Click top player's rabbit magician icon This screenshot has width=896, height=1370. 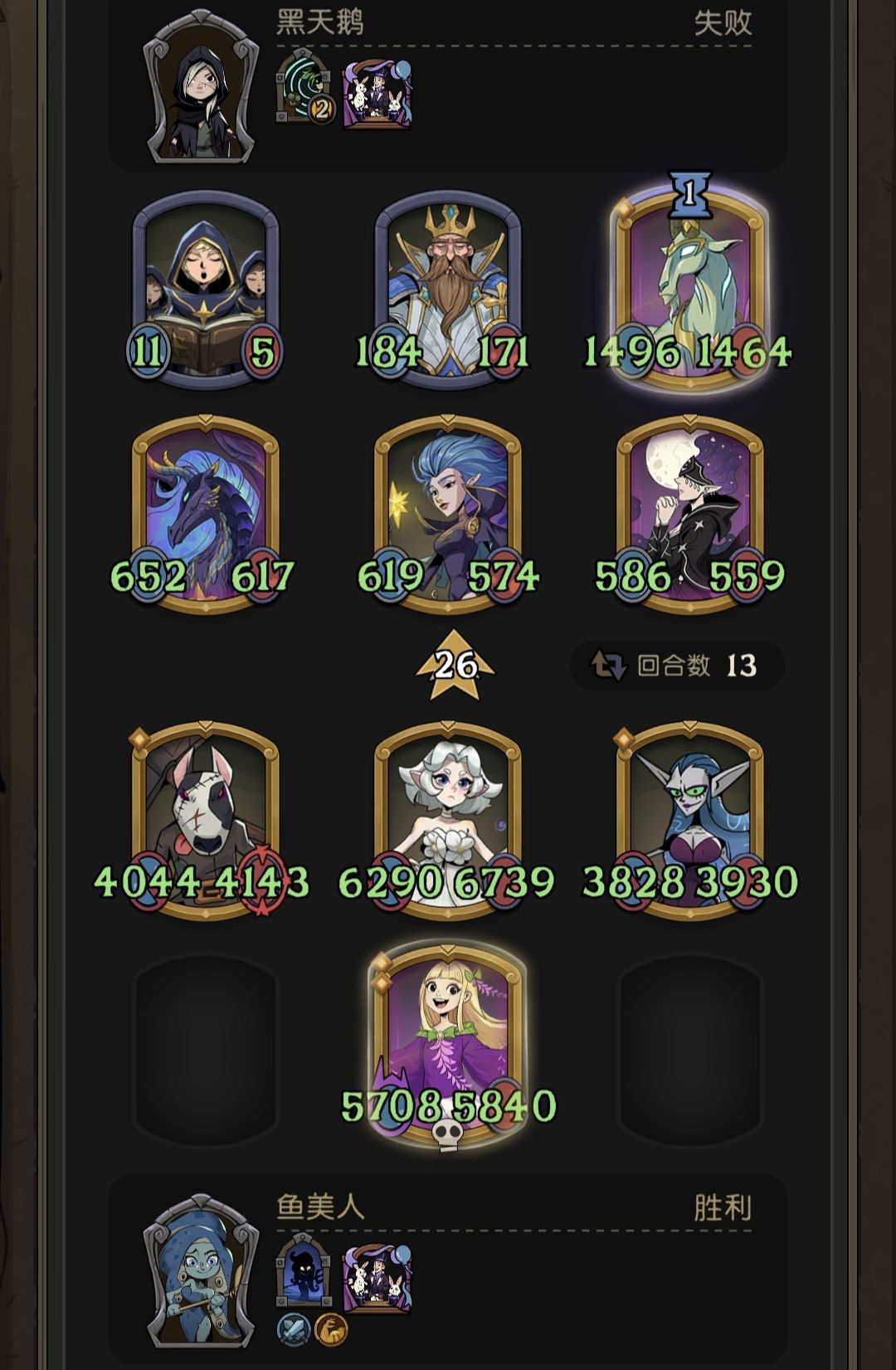377,94
